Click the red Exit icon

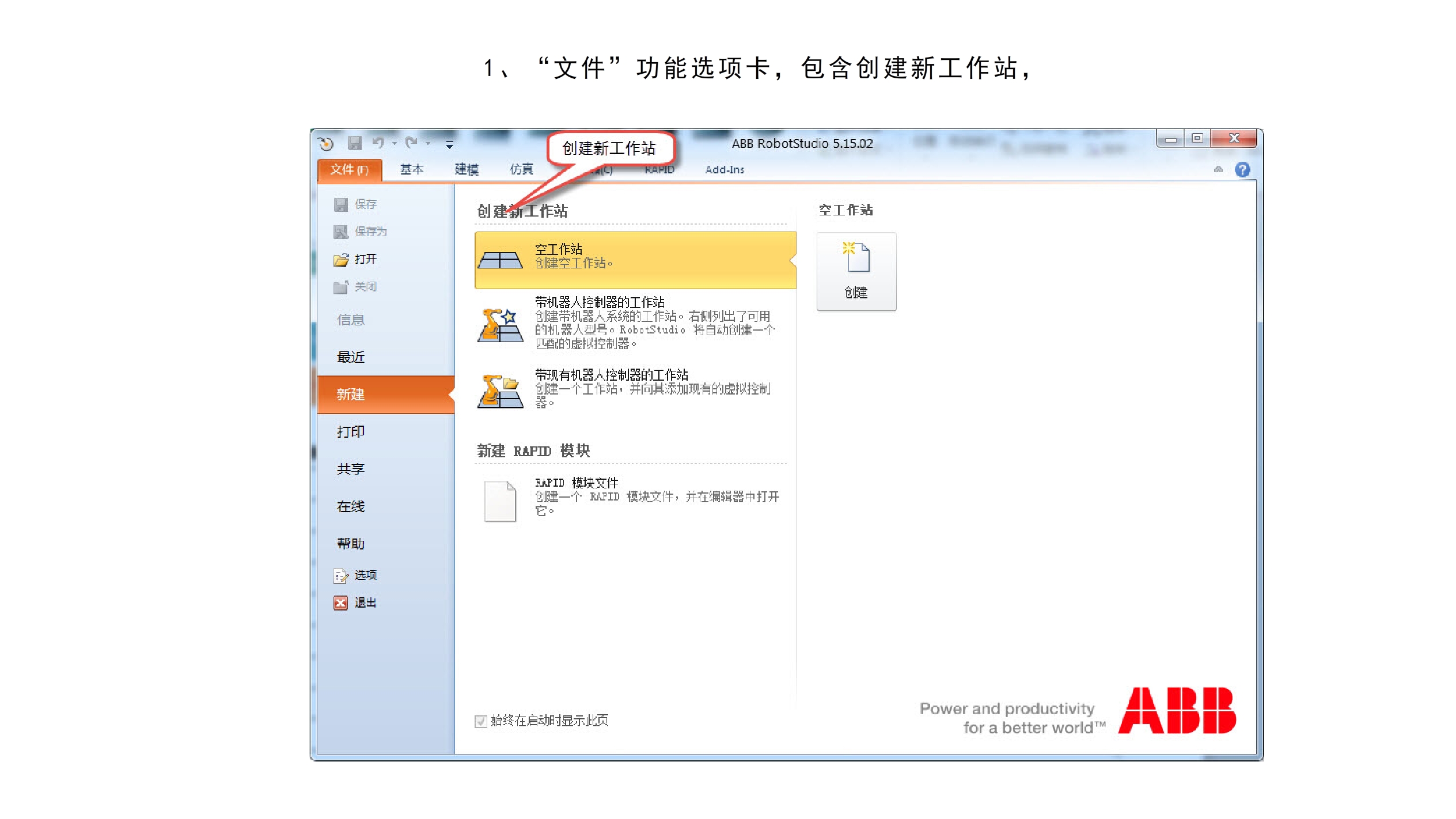click(341, 603)
